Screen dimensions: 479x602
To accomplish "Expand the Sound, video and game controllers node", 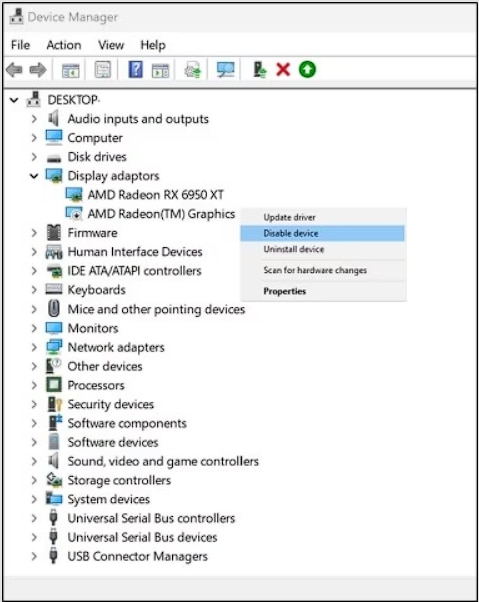I will (x=34, y=461).
